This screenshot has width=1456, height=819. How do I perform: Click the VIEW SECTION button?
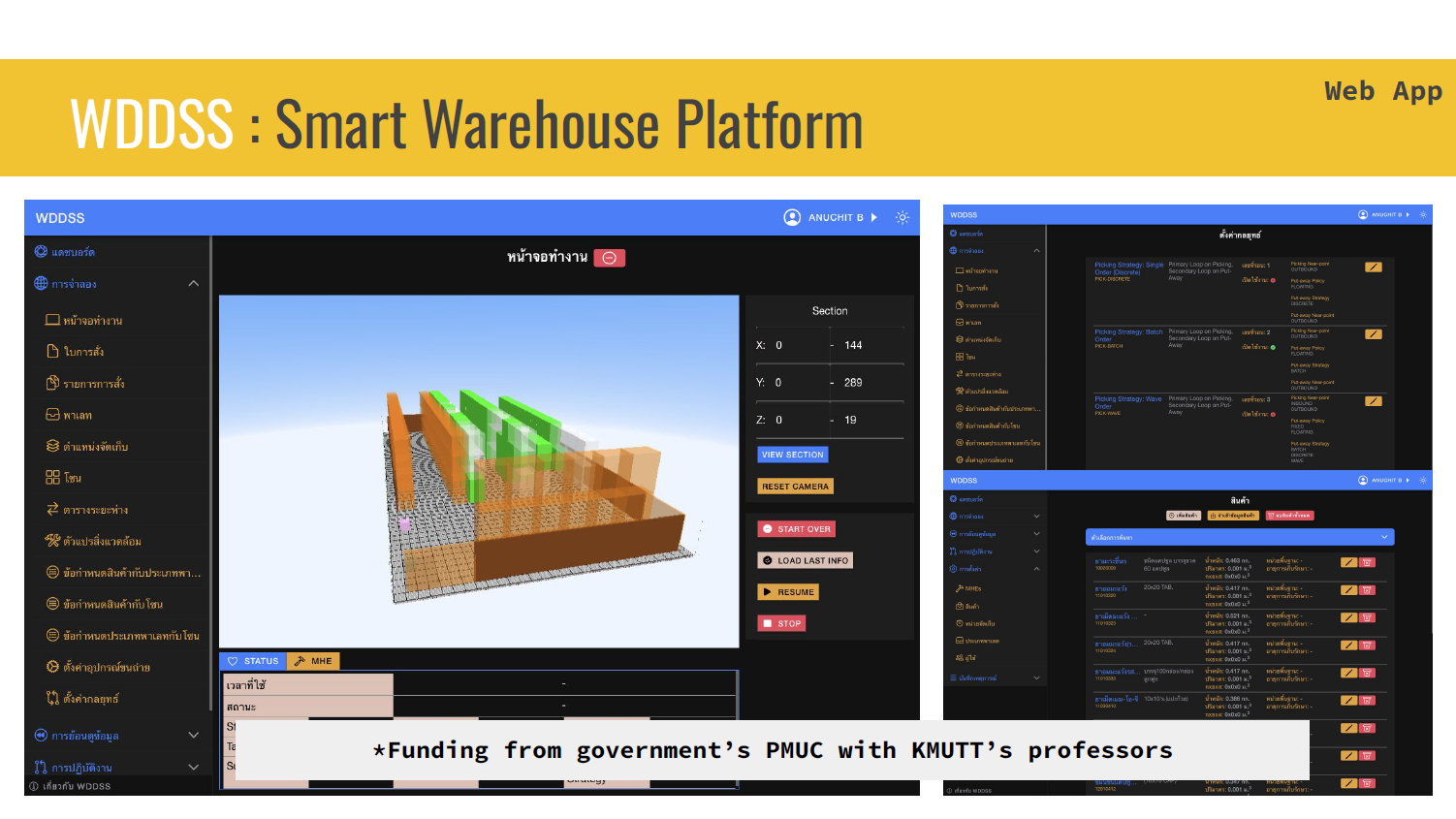click(792, 455)
